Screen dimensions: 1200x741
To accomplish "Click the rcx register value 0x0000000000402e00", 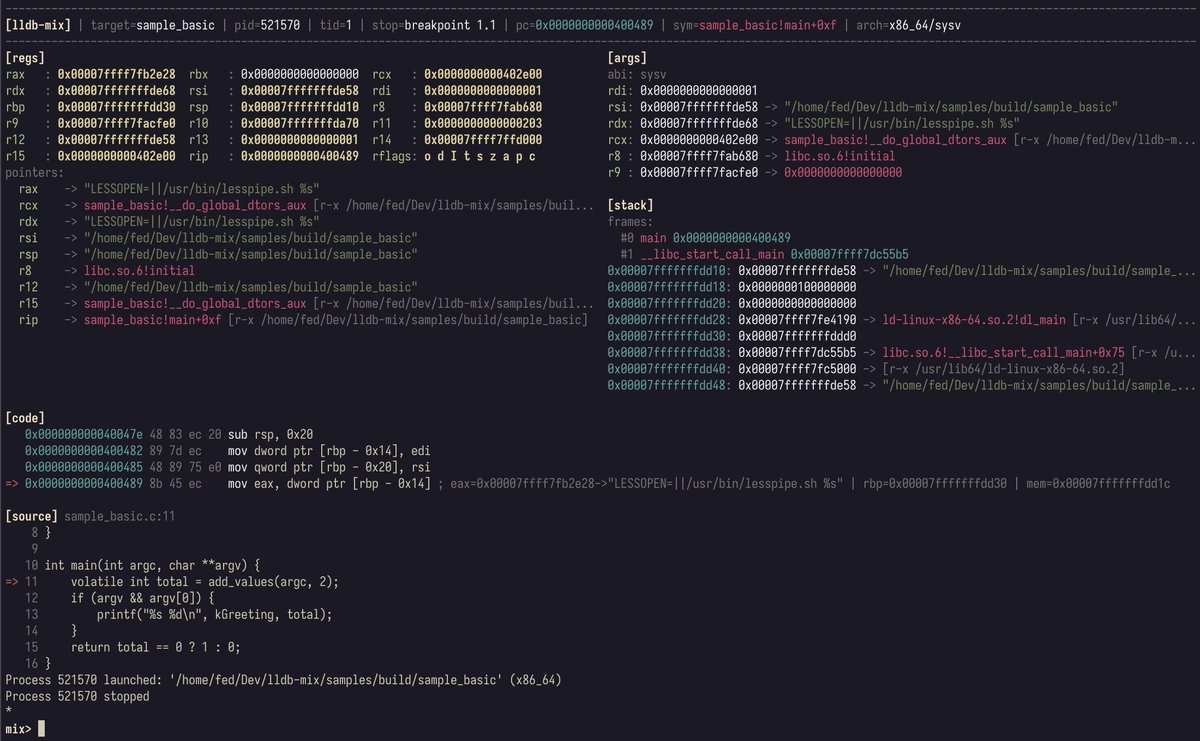I will [x=483, y=75].
